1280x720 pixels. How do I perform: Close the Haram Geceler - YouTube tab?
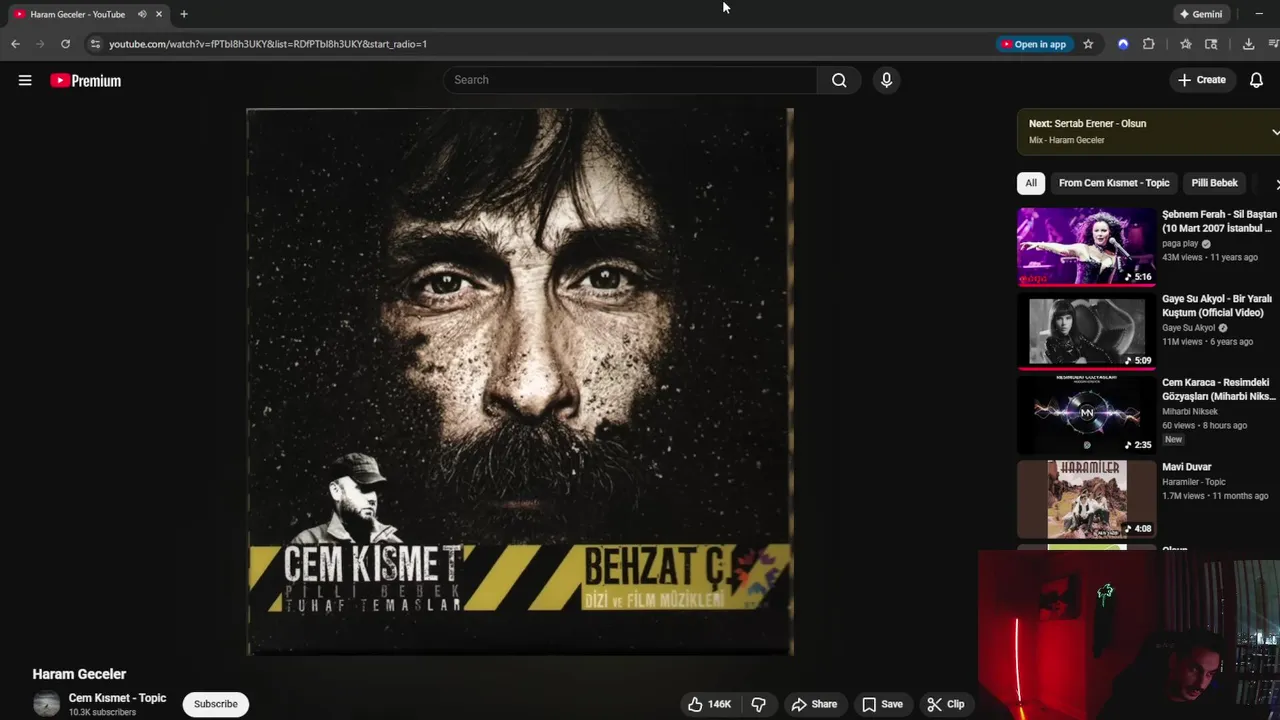[158, 14]
